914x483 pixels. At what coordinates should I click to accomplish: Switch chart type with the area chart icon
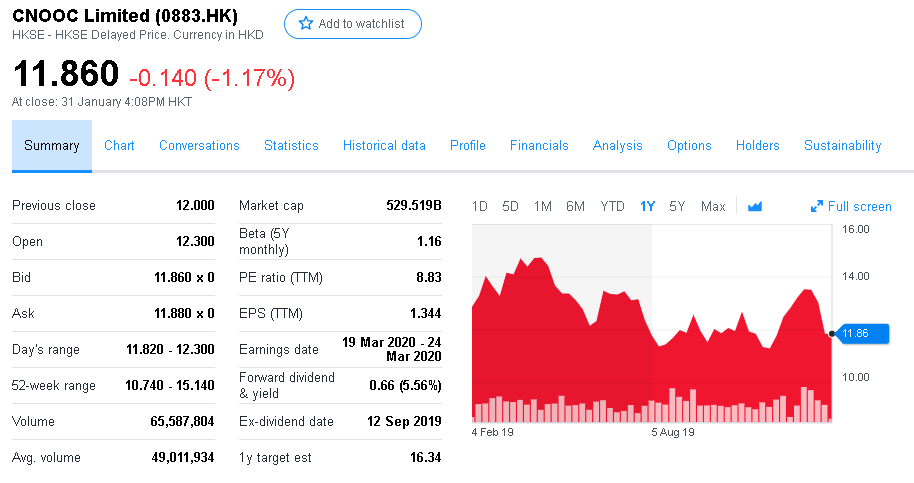coord(755,207)
